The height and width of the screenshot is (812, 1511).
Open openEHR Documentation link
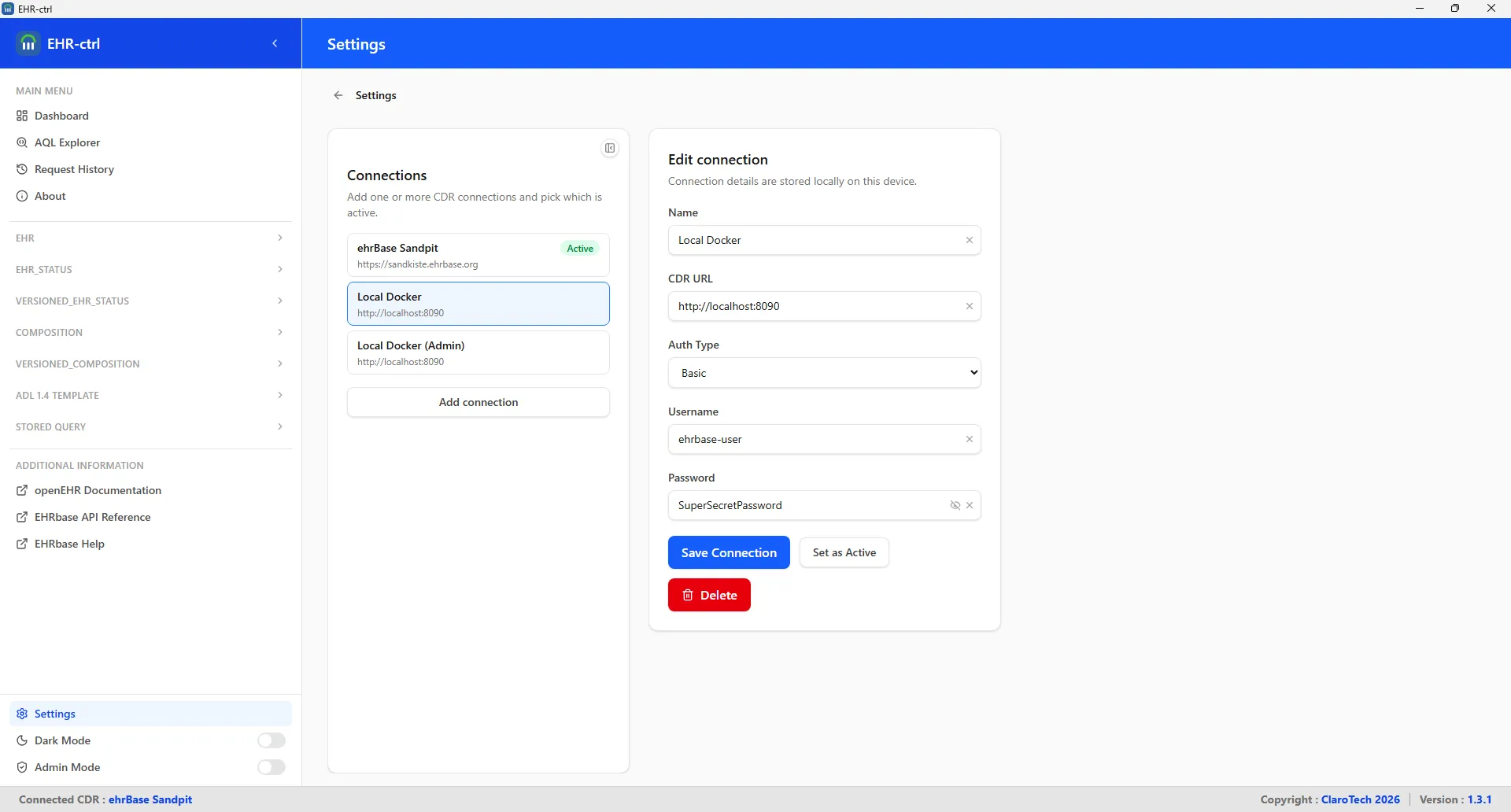pos(150,490)
